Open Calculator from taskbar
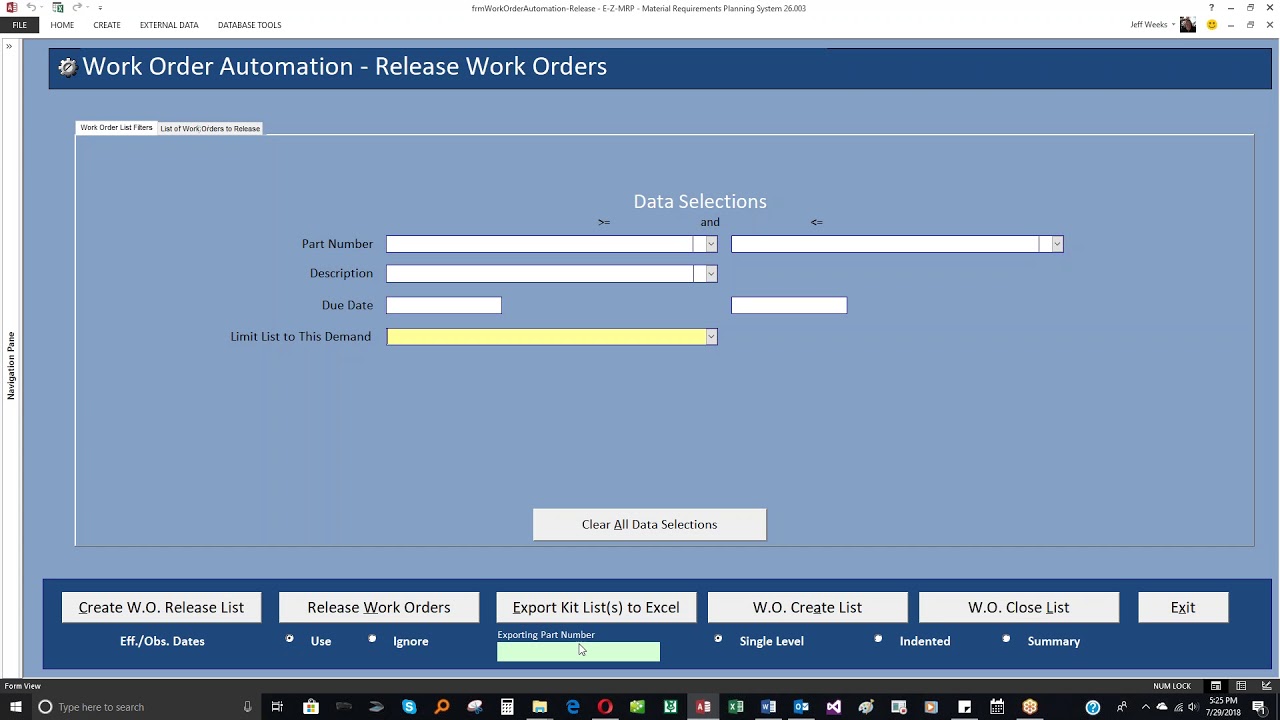Viewport: 1280px width, 720px height. click(507, 707)
